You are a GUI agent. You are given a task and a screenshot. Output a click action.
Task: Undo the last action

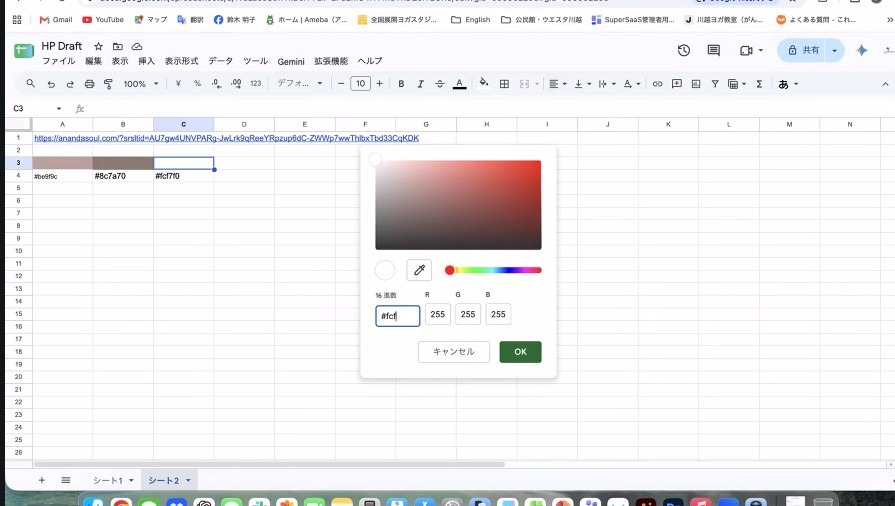pos(51,84)
